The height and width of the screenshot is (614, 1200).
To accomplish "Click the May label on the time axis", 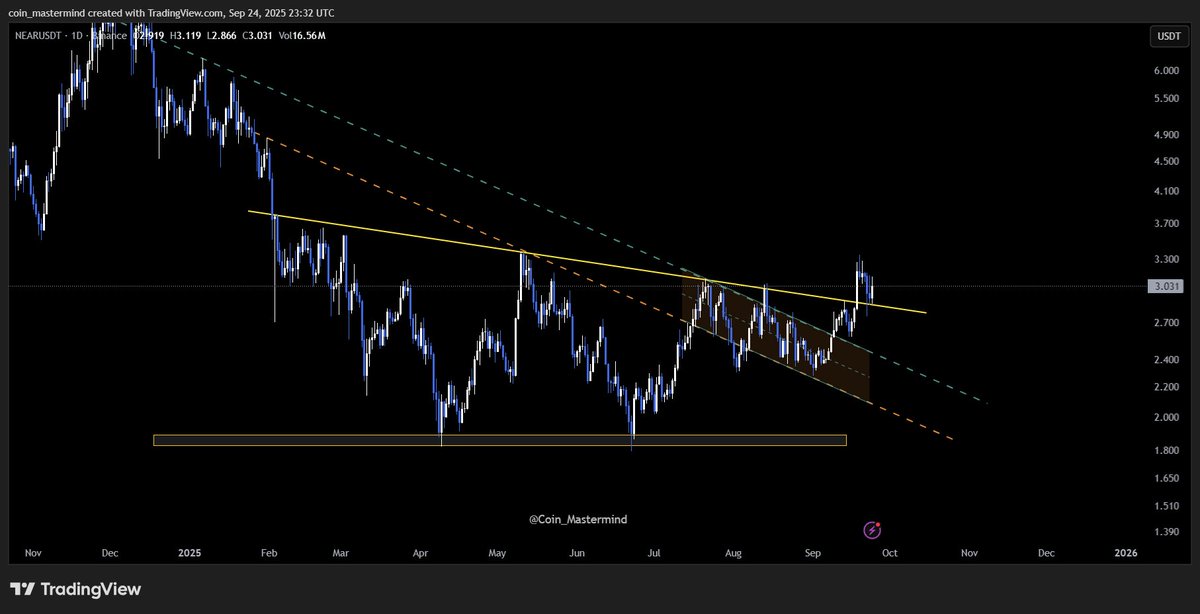I will (498, 552).
